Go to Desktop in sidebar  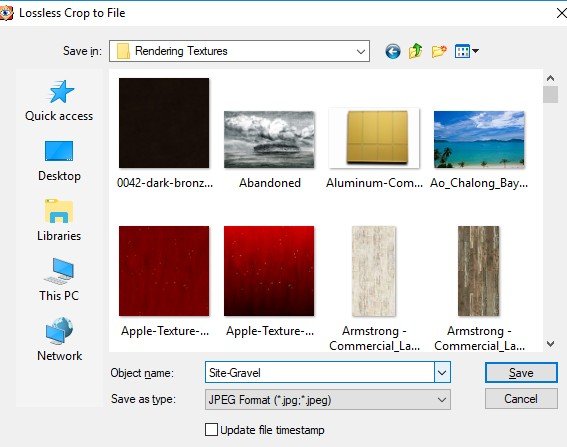59,161
